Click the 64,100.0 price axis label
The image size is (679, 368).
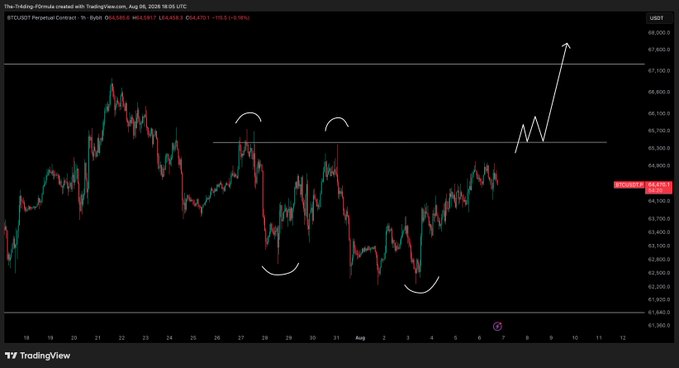(x=659, y=201)
